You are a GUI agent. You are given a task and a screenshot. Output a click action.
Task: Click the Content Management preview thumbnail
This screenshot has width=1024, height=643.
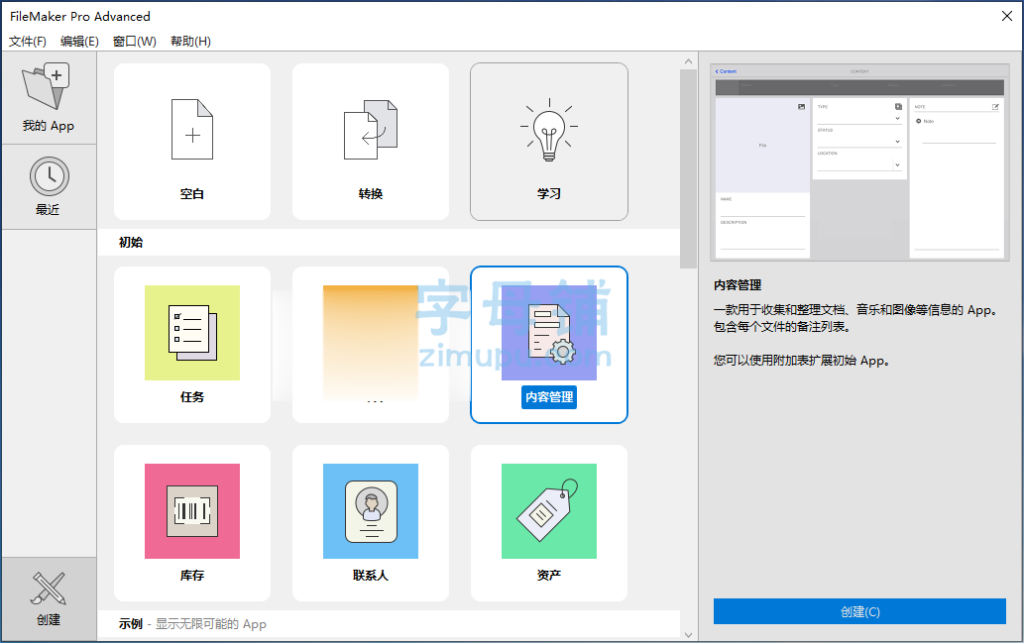pos(859,163)
